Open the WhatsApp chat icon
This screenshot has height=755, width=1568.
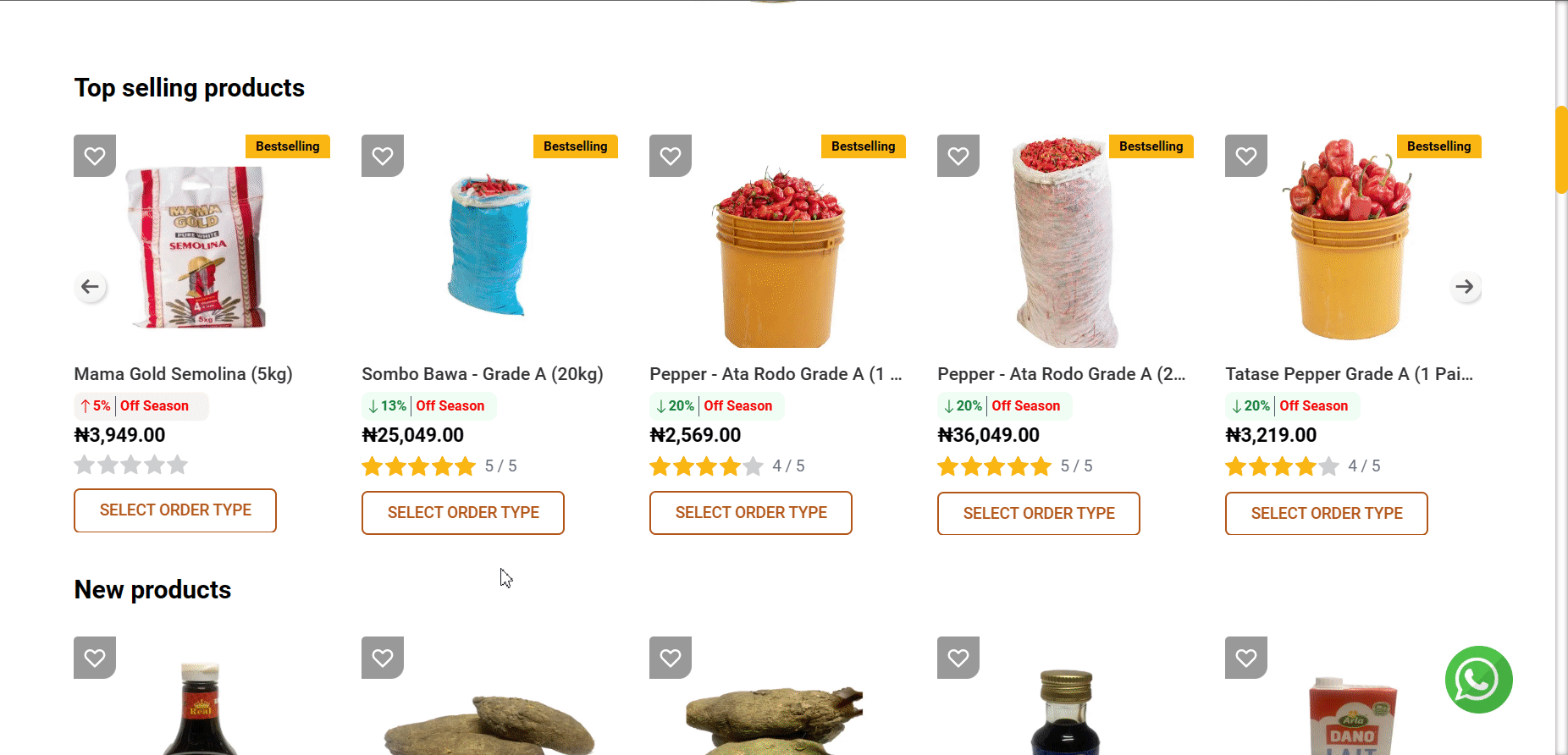(x=1478, y=680)
